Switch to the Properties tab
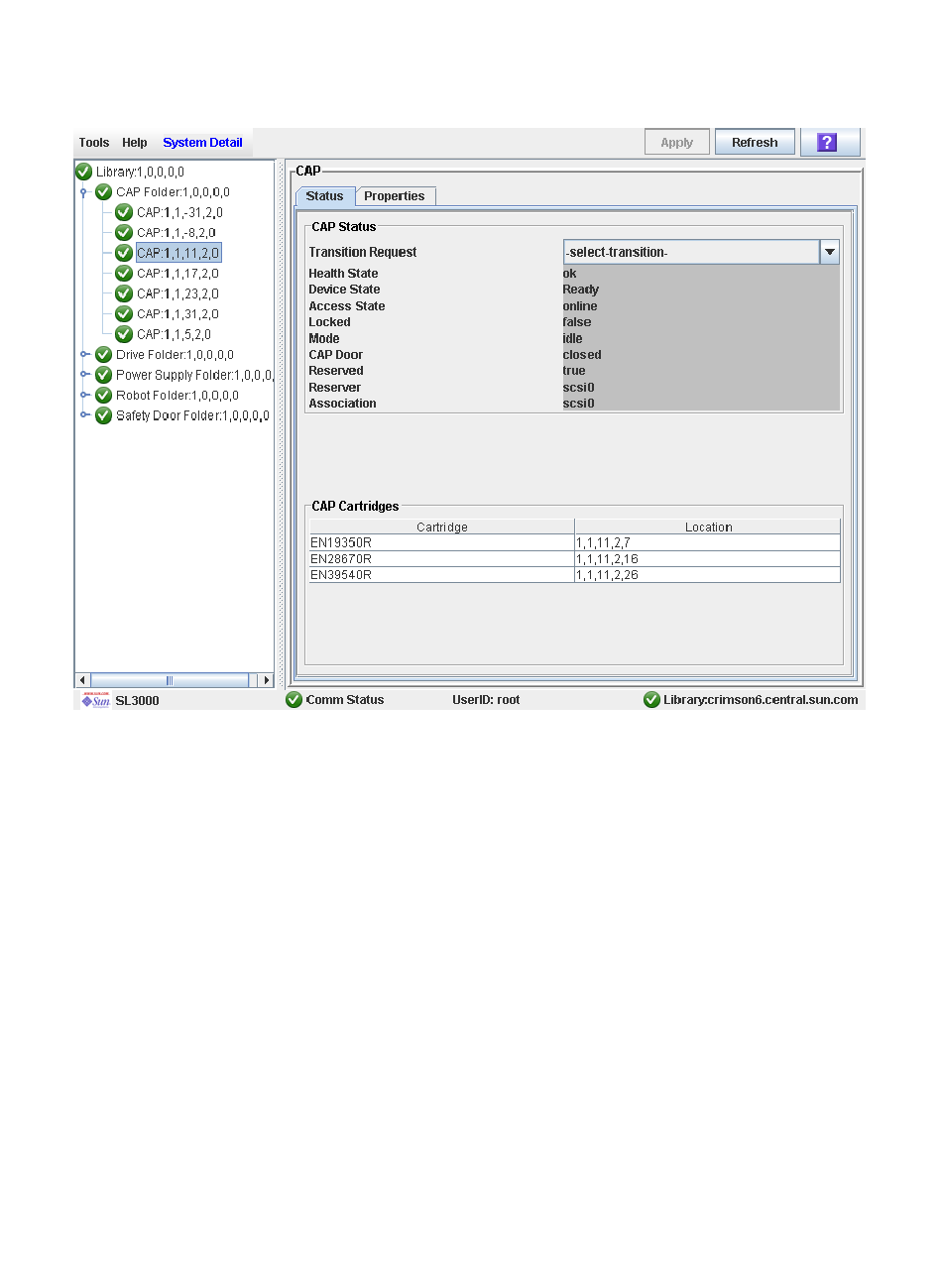The height and width of the screenshot is (1288, 942). tap(395, 196)
